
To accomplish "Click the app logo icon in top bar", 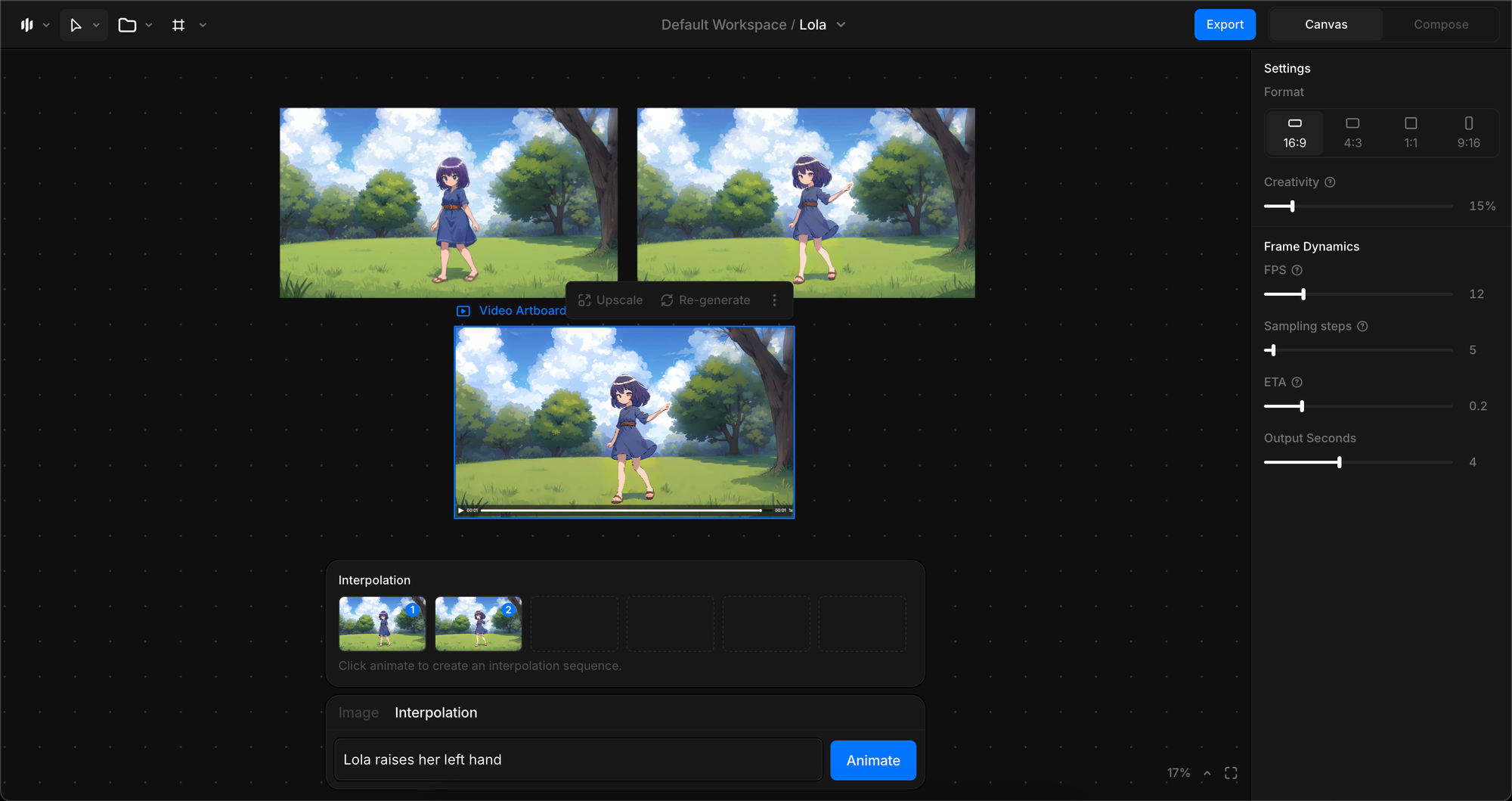I will click(x=27, y=25).
